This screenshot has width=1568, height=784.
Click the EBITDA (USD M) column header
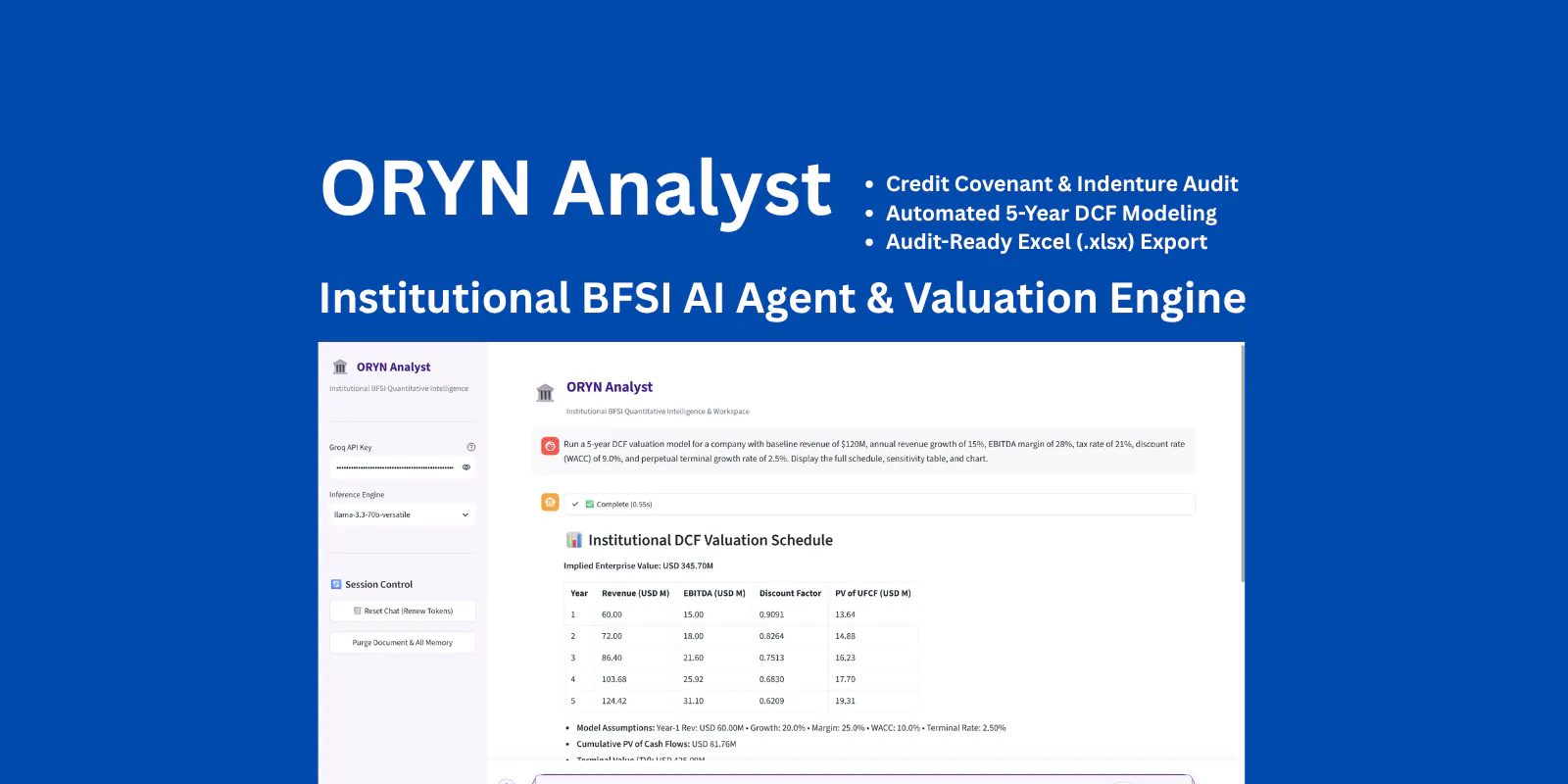(714, 593)
